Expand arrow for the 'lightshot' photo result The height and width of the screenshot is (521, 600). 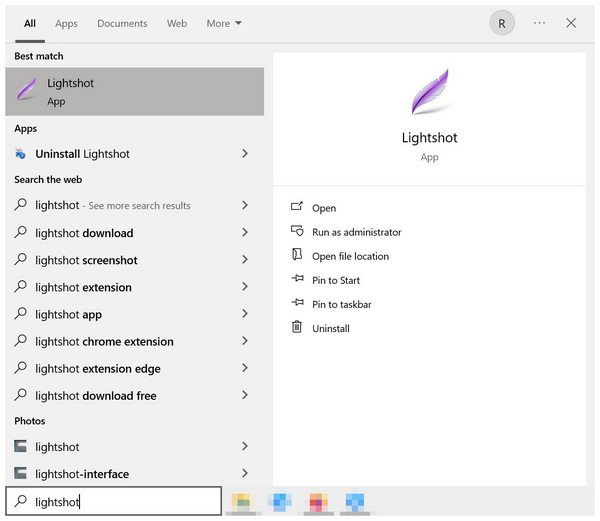pos(245,446)
